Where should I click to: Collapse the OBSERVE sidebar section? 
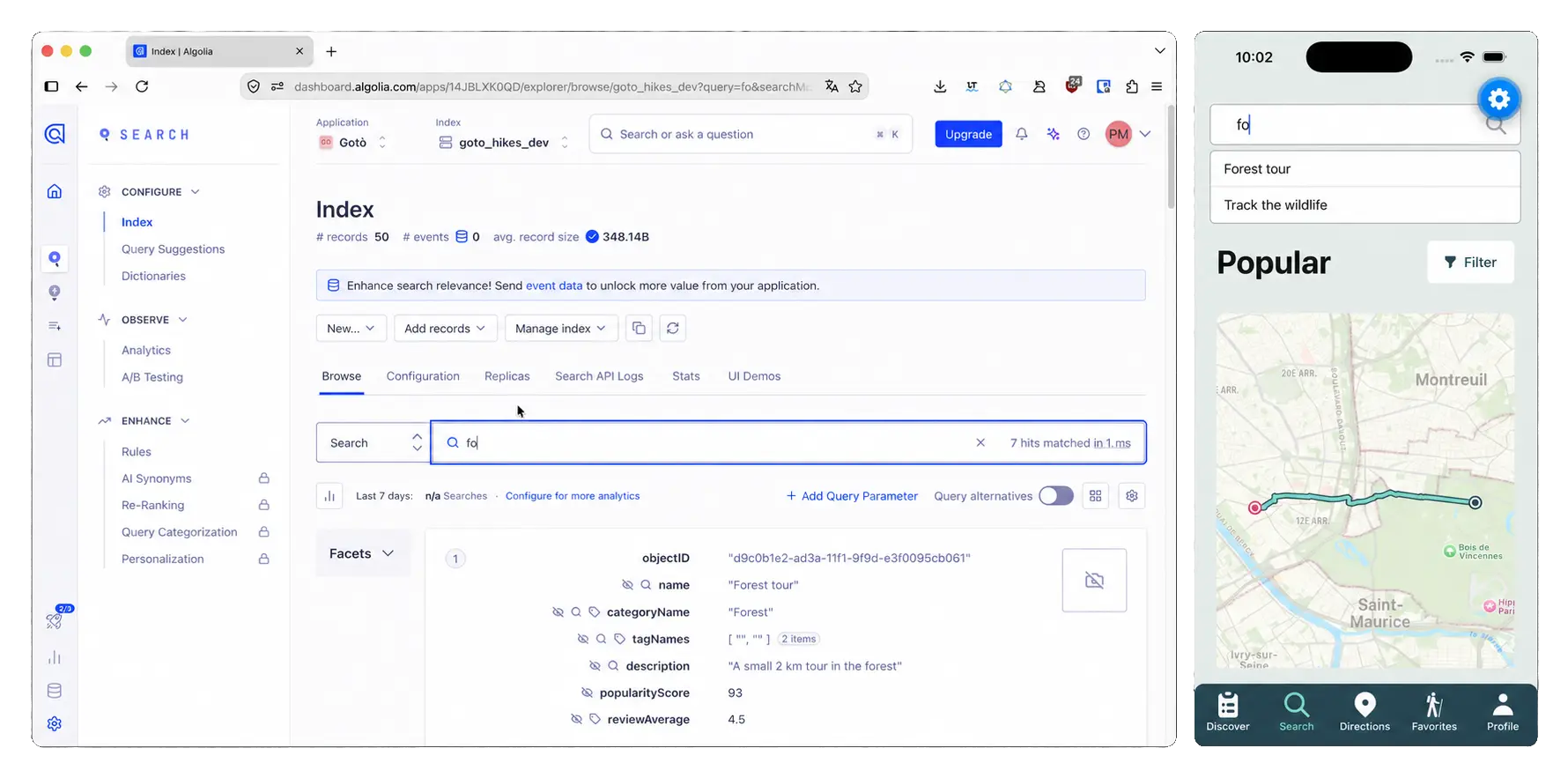(154, 320)
